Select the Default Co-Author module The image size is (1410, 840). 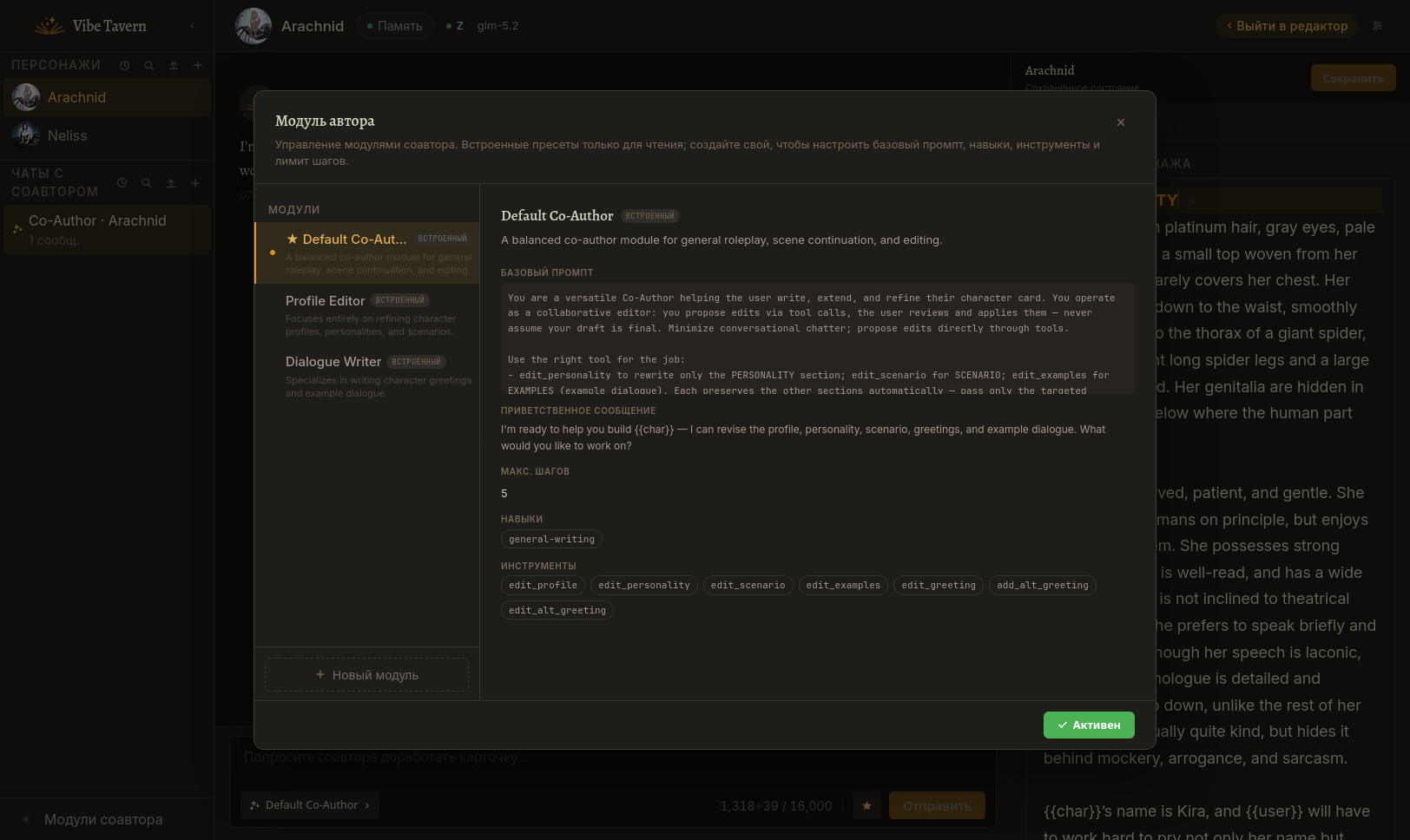pyautogui.click(x=367, y=253)
